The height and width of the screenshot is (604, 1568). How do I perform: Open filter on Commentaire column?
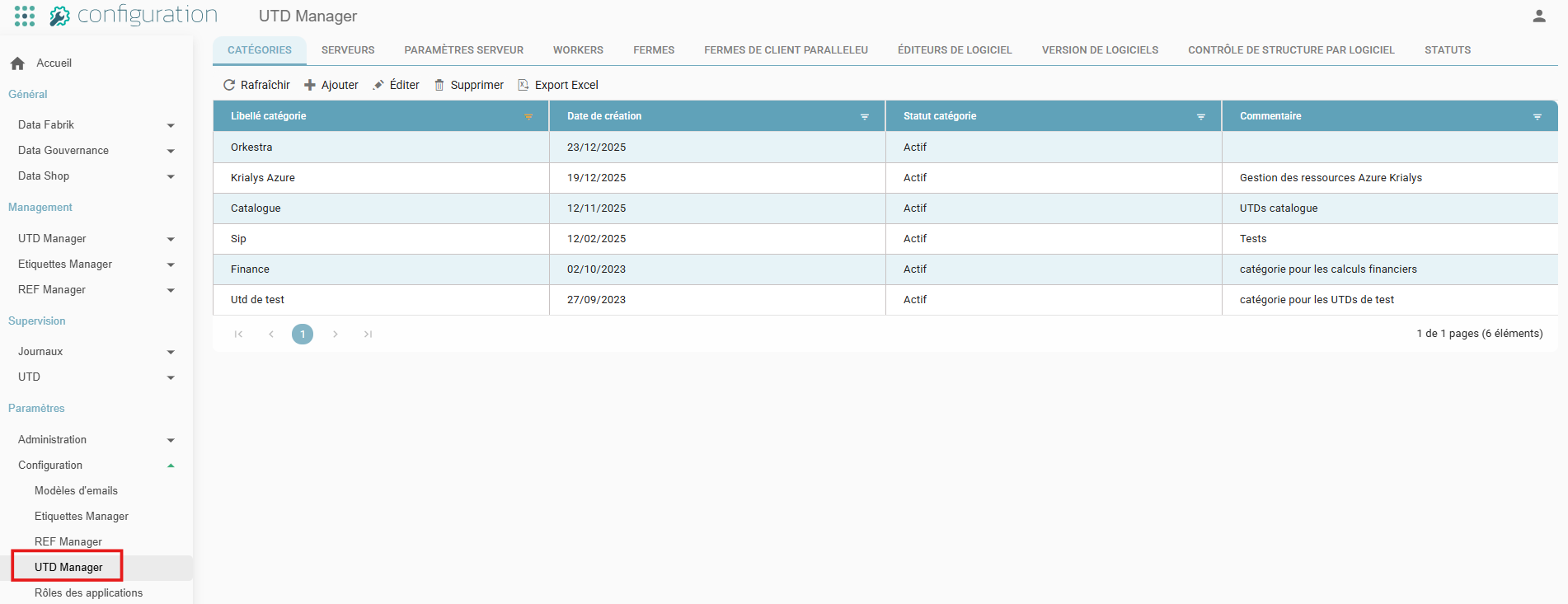1537,117
